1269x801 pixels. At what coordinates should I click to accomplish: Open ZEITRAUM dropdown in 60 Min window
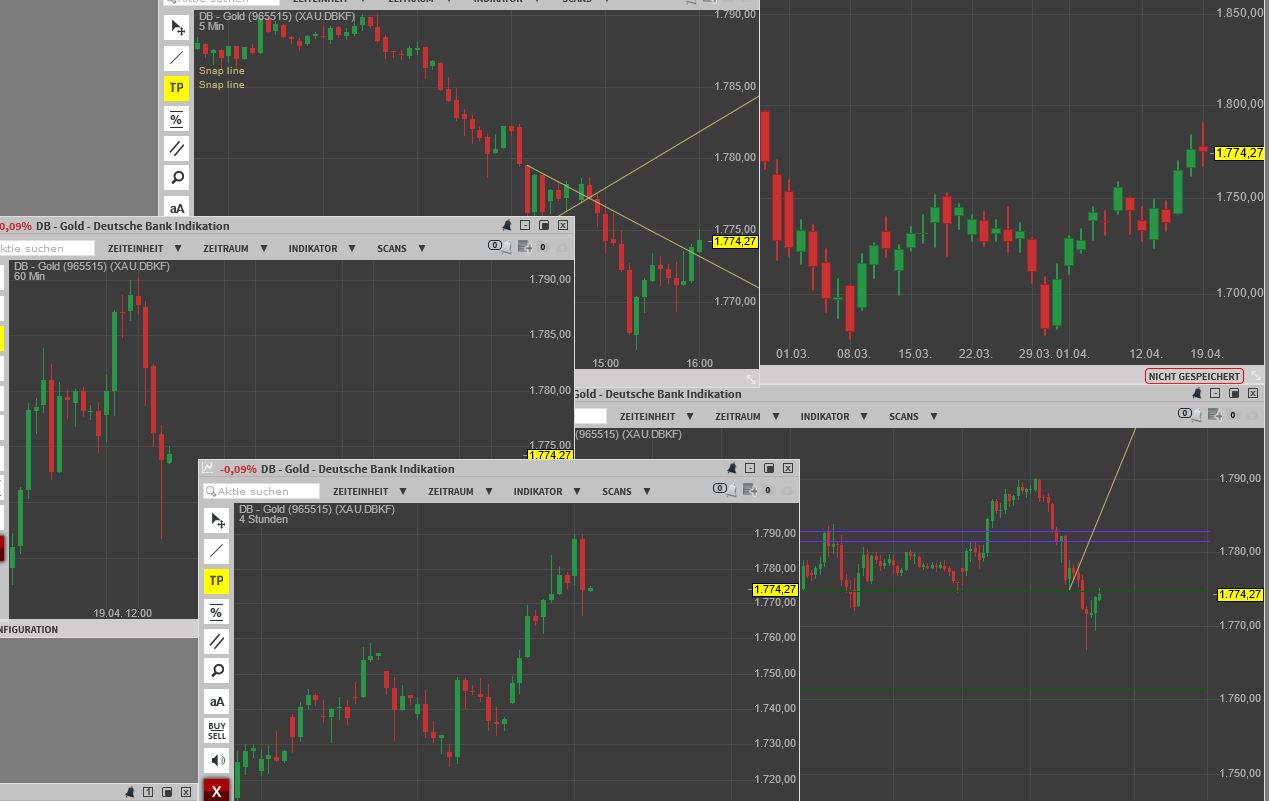tap(236, 248)
